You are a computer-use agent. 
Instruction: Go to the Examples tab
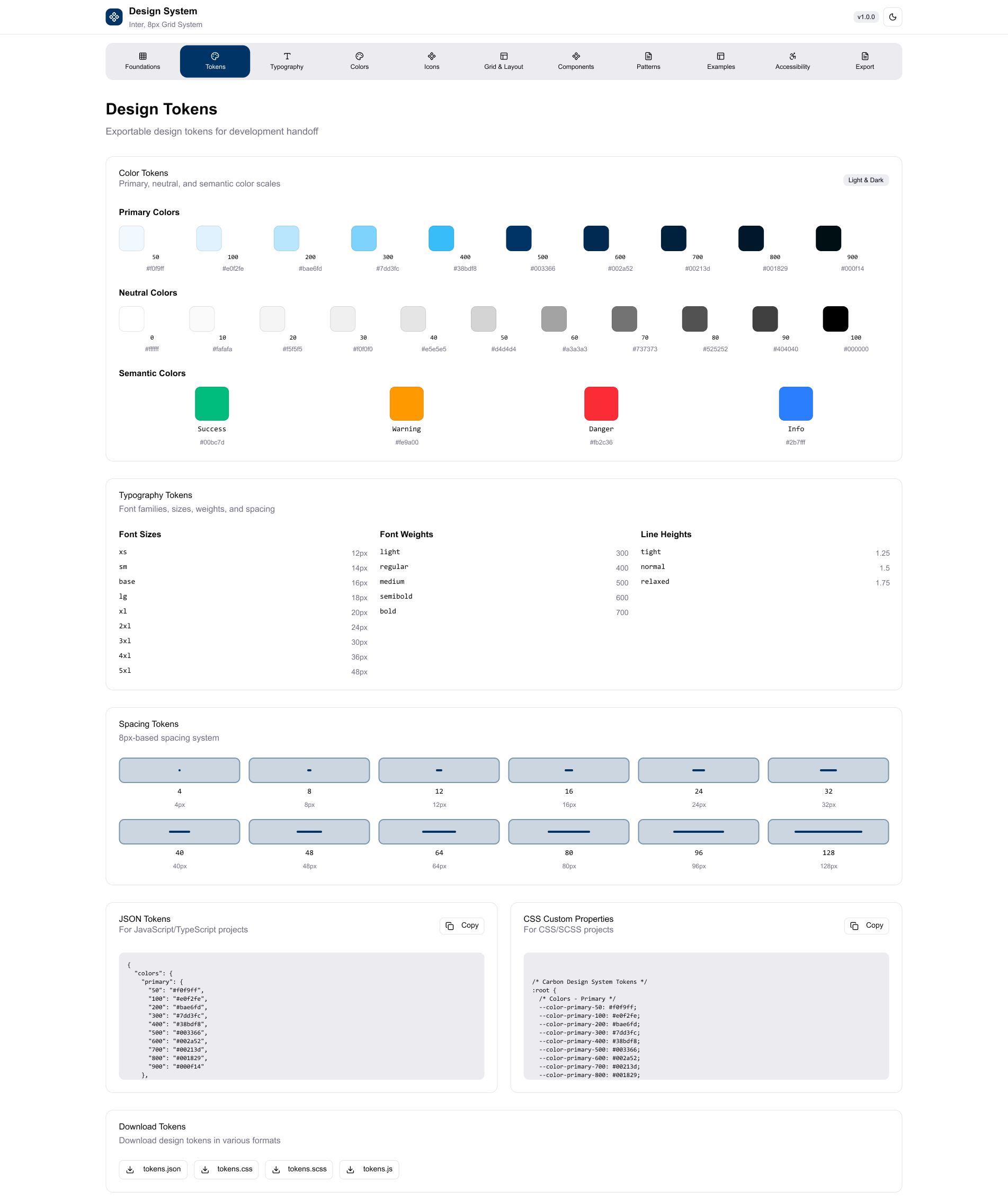tap(720, 61)
